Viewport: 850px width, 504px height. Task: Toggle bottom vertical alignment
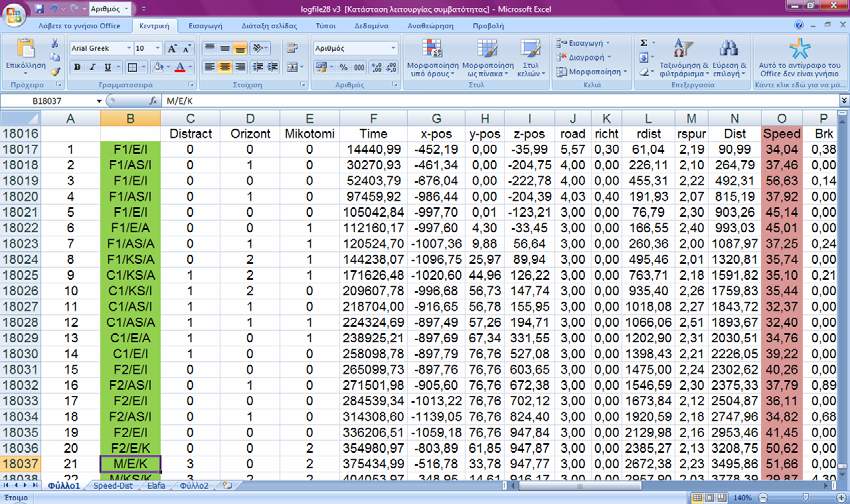tap(240, 49)
